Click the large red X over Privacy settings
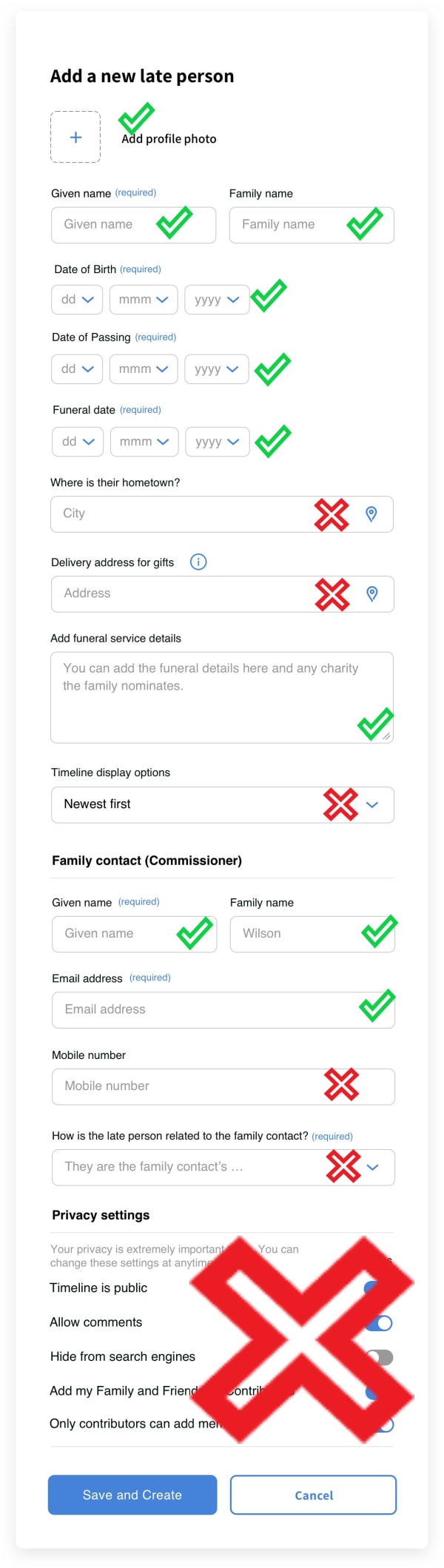Viewport: 444px width, 1568px height. [x=302, y=1339]
